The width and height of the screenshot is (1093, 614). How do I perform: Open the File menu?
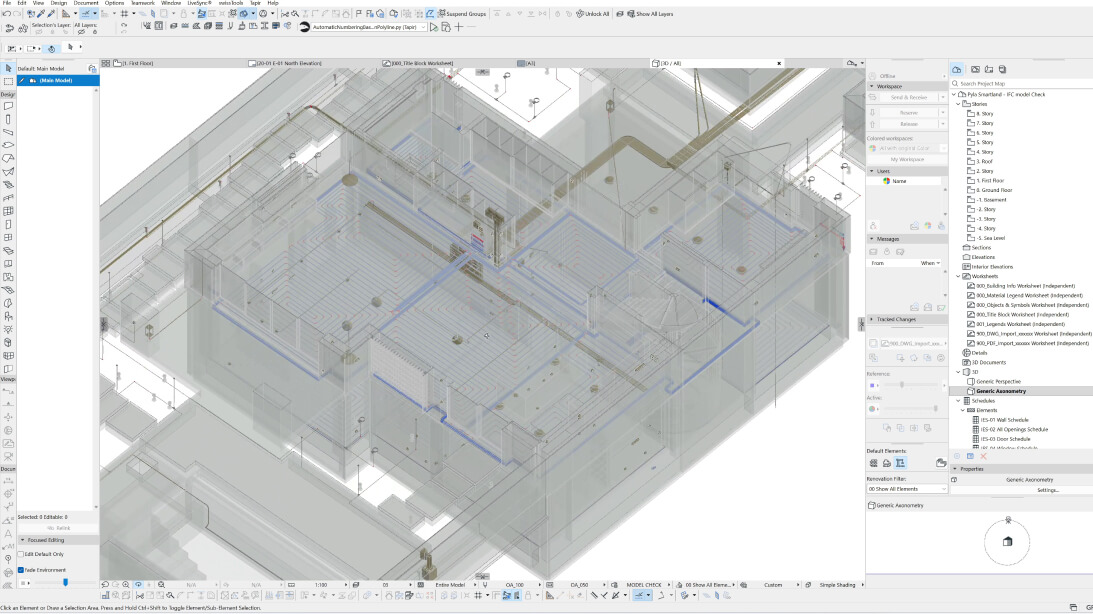click(x=6, y=3)
